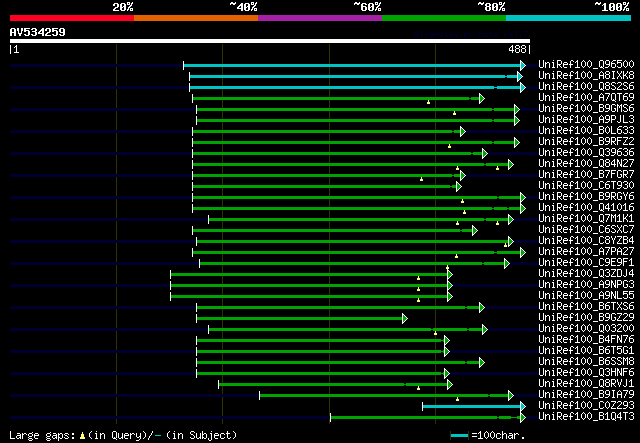Screen dimensions: 640x443
Task: Click the green ~80% identity color segment
Action: (444, 18)
